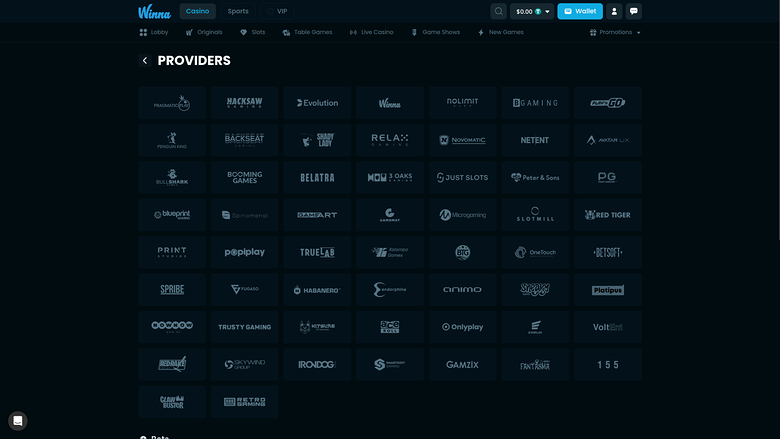Select the Play'n GO provider tile
Viewport: 780px width, 439px height.
coord(608,103)
